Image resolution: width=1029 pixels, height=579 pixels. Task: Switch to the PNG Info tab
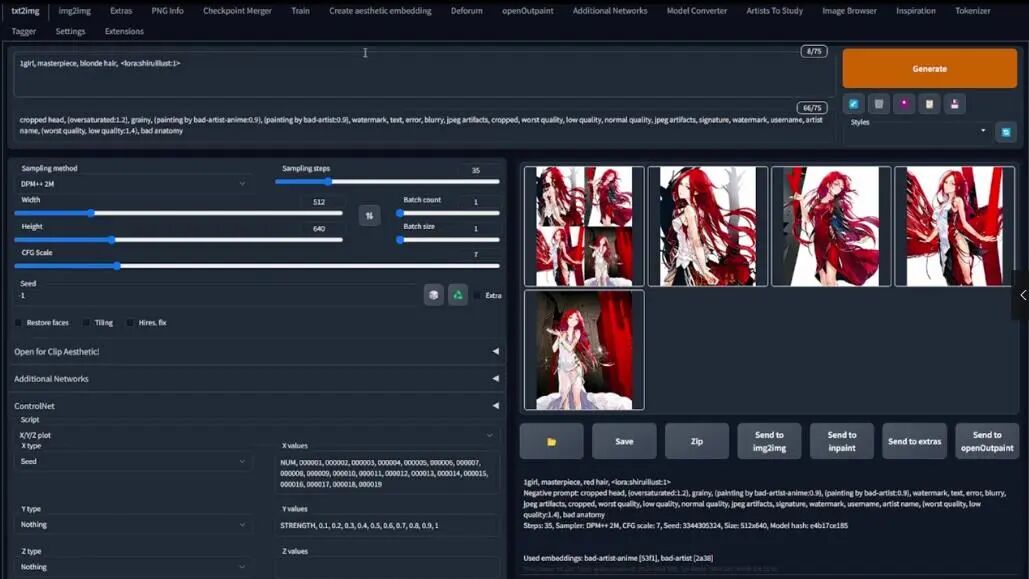[167, 11]
